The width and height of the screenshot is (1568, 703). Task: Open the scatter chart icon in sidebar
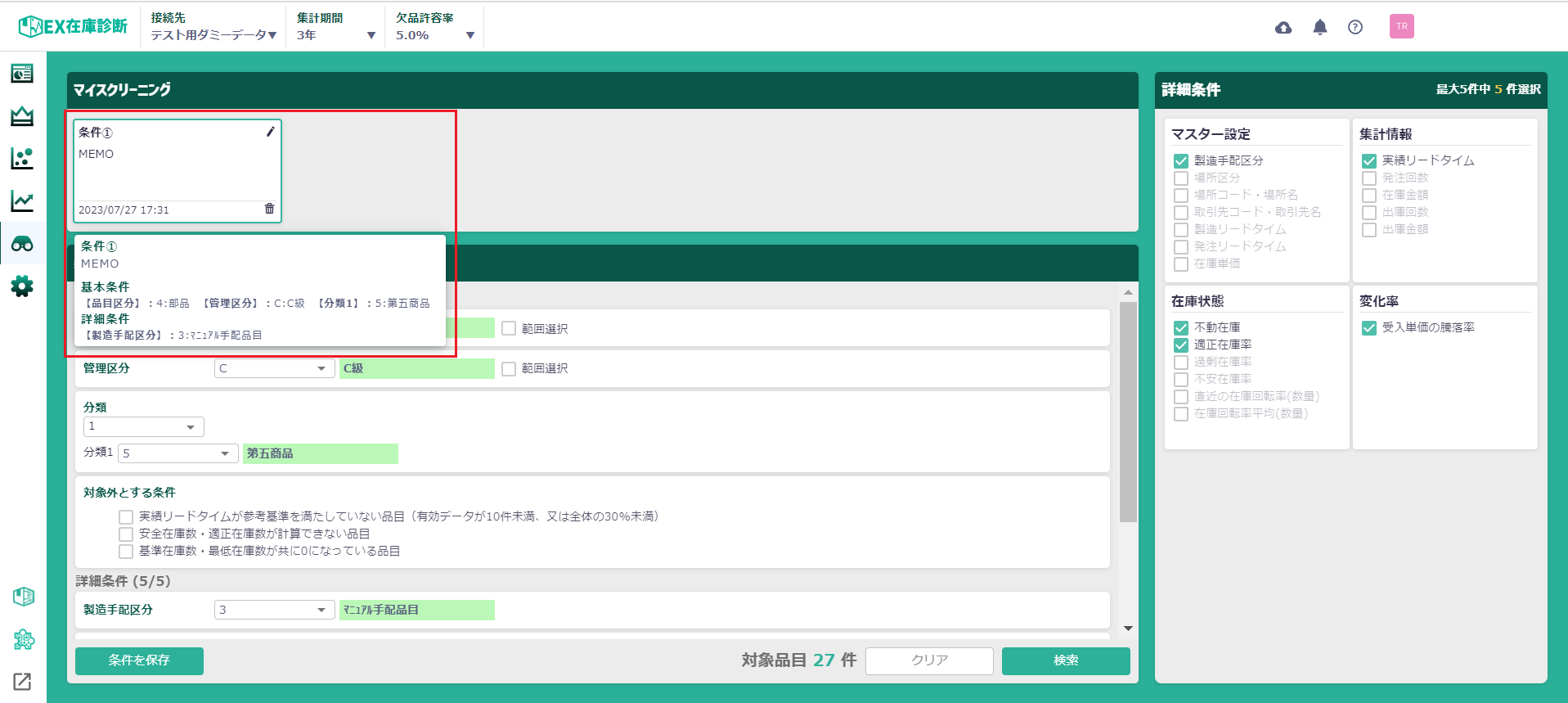pos(22,159)
